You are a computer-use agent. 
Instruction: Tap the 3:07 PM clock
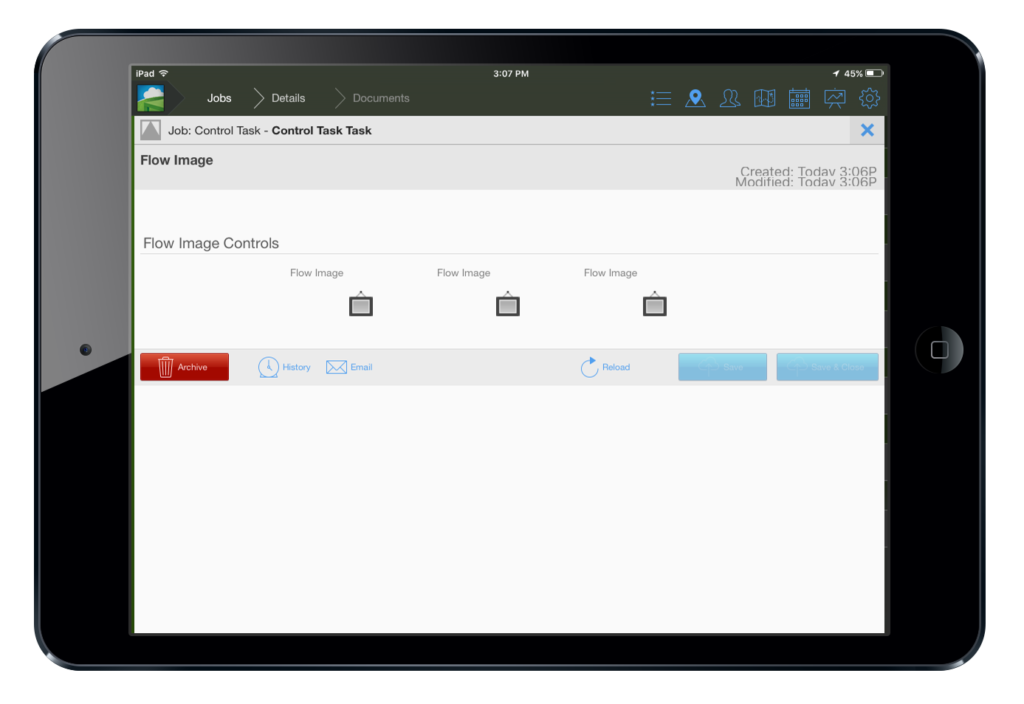click(511, 73)
